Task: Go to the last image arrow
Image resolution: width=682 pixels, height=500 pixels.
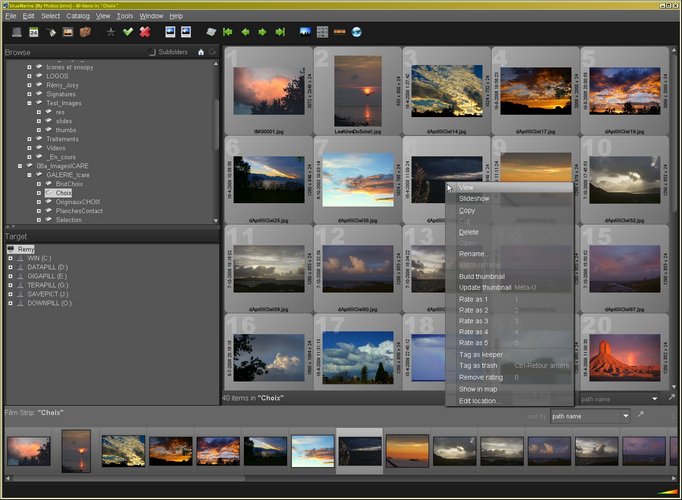Action: click(279, 32)
